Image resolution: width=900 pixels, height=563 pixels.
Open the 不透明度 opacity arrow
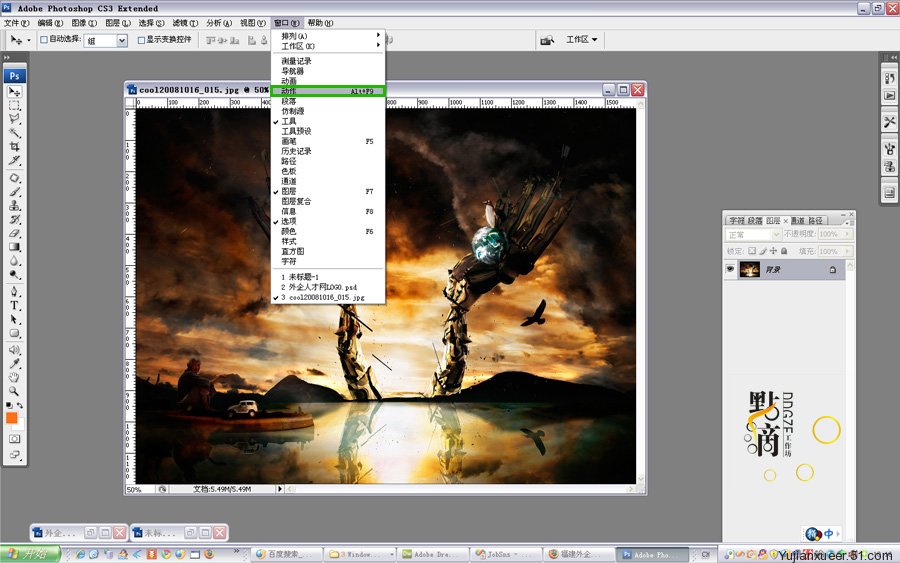pos(847,234)
